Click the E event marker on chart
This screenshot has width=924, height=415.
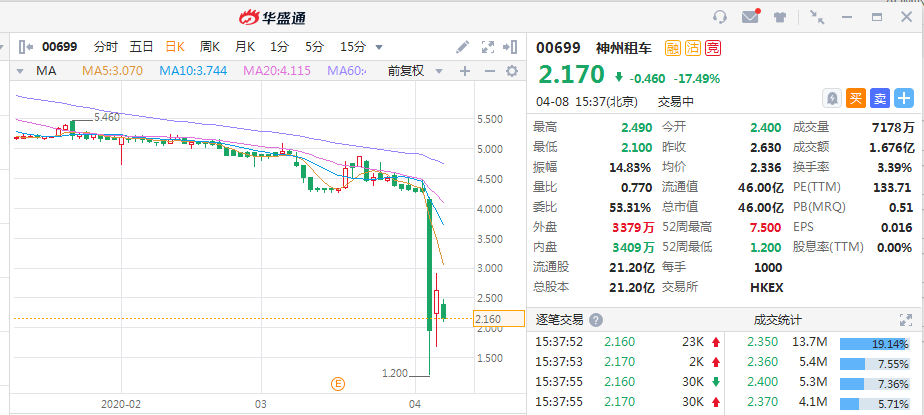point(338,384)
